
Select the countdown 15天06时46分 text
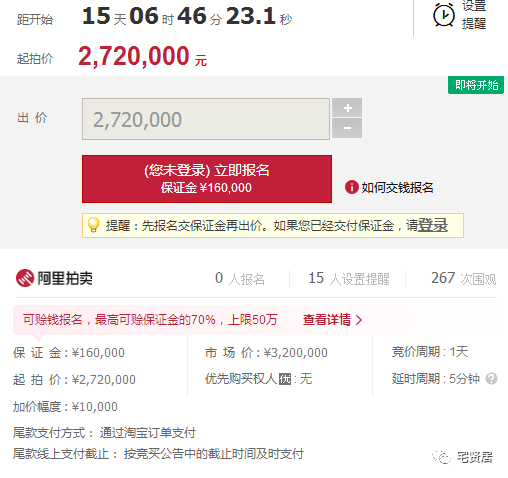[152, 16]
